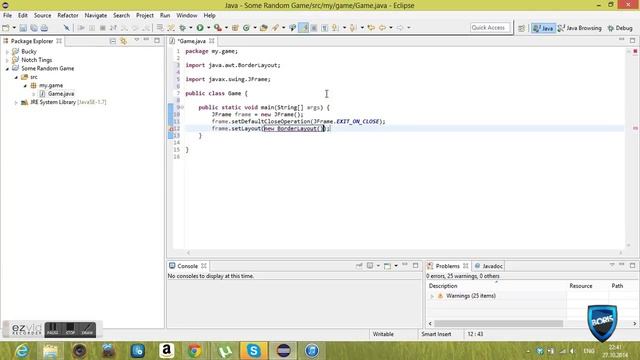
Task: Click the ezvid Stop button
Action: pos(70,329)
